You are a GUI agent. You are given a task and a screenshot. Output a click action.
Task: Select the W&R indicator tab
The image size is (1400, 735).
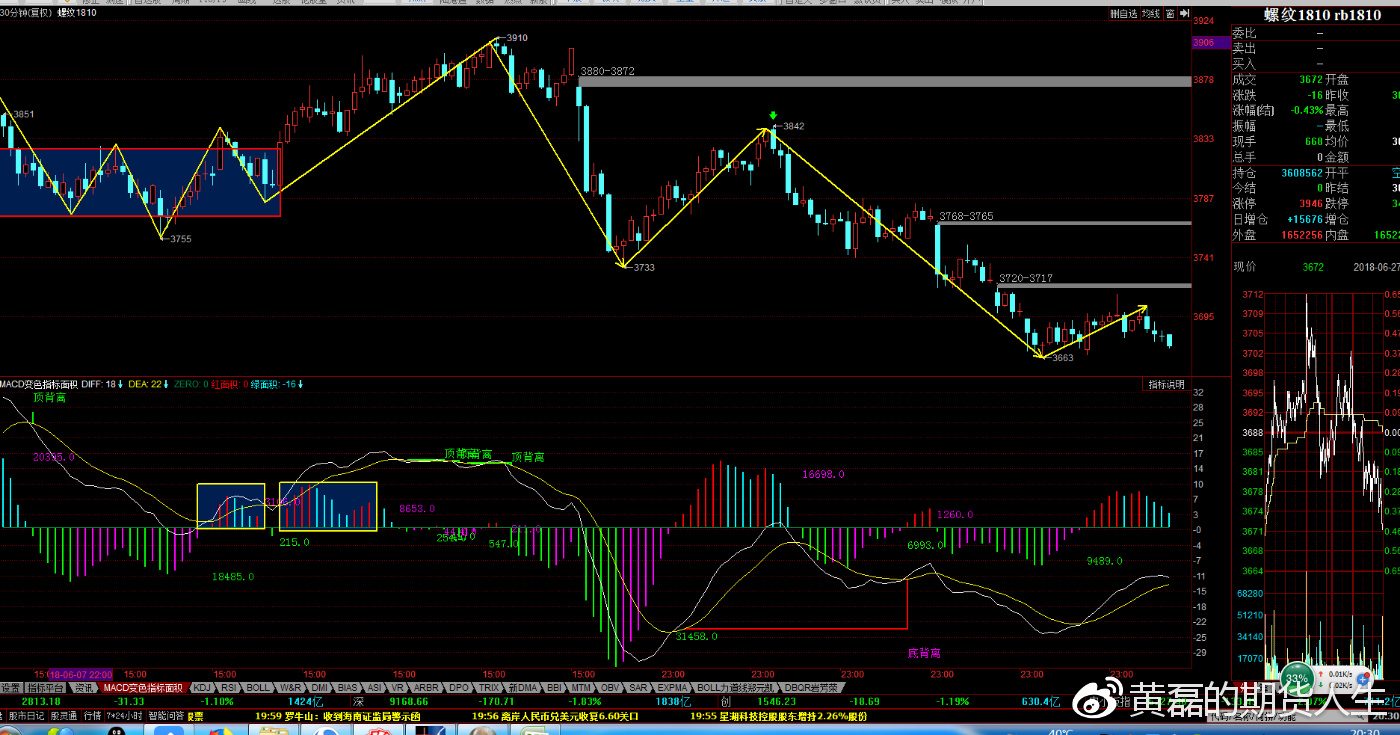(291, 688)
